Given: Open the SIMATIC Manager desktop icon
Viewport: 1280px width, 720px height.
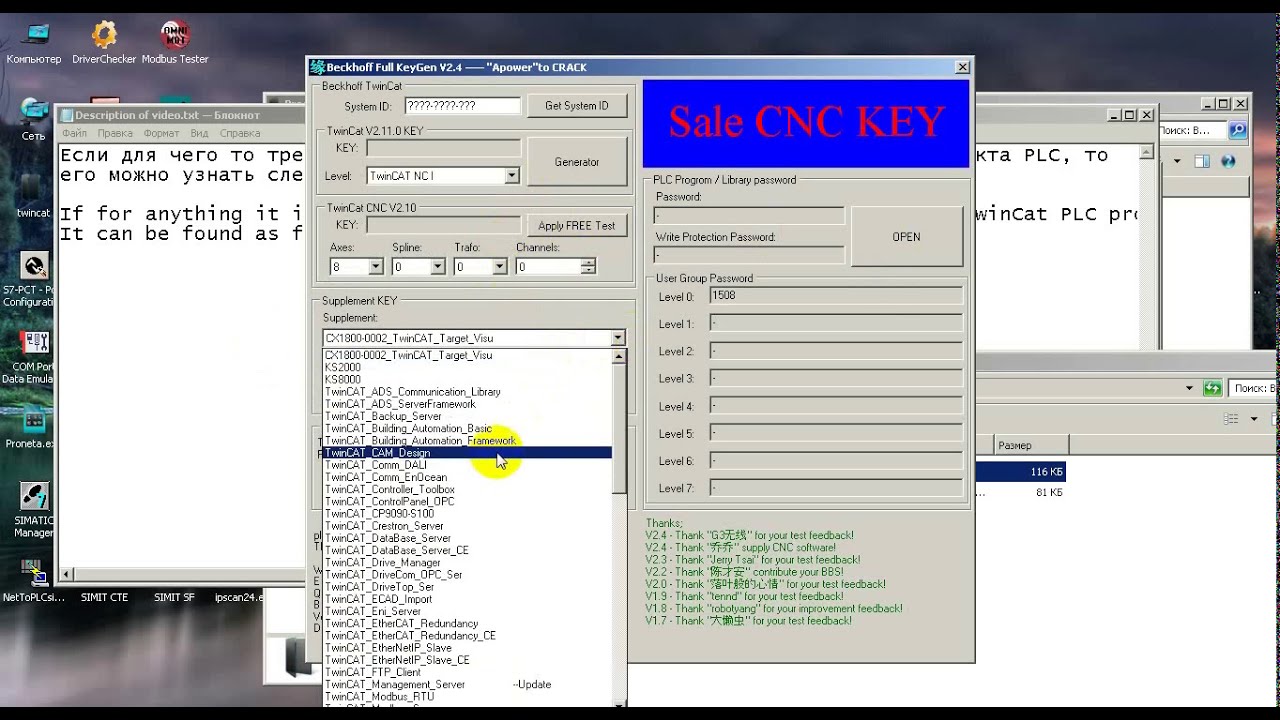Looking at the screenshot, I should click(x=34, y=510).
